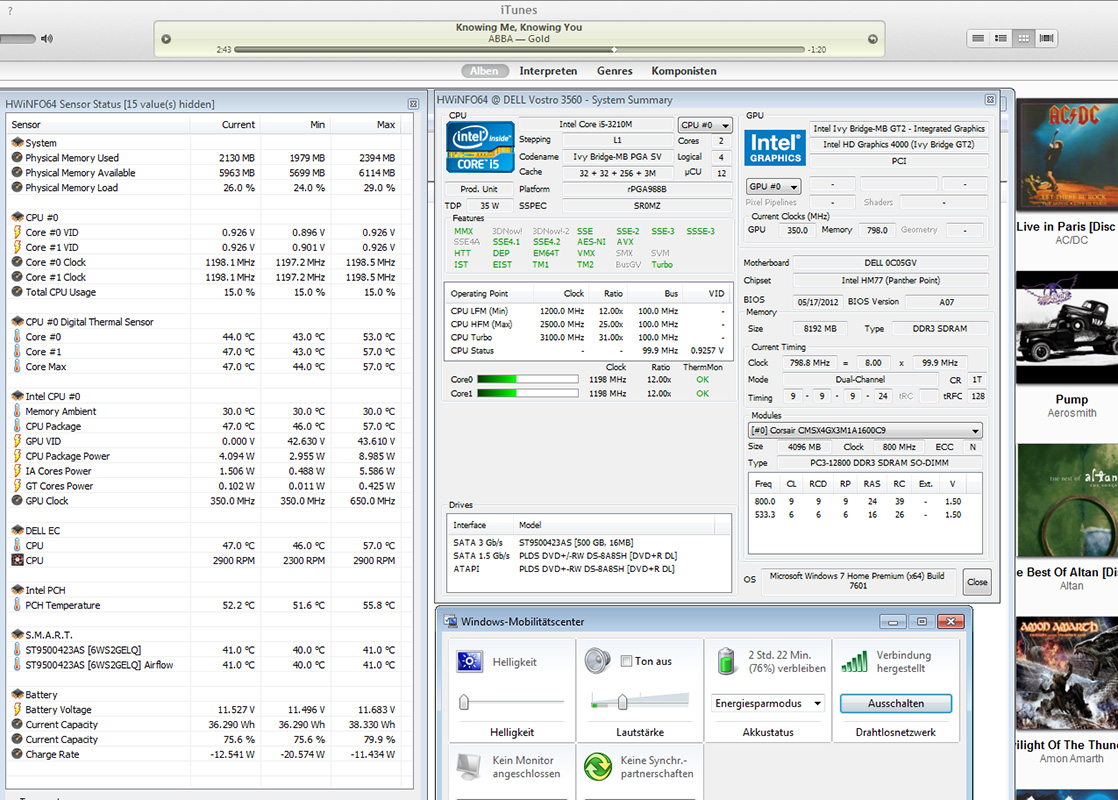This screenshot has height=800, width=1118.
Task: Click the Lautstärke volume slider handle
Action: (x=622, y=702)
